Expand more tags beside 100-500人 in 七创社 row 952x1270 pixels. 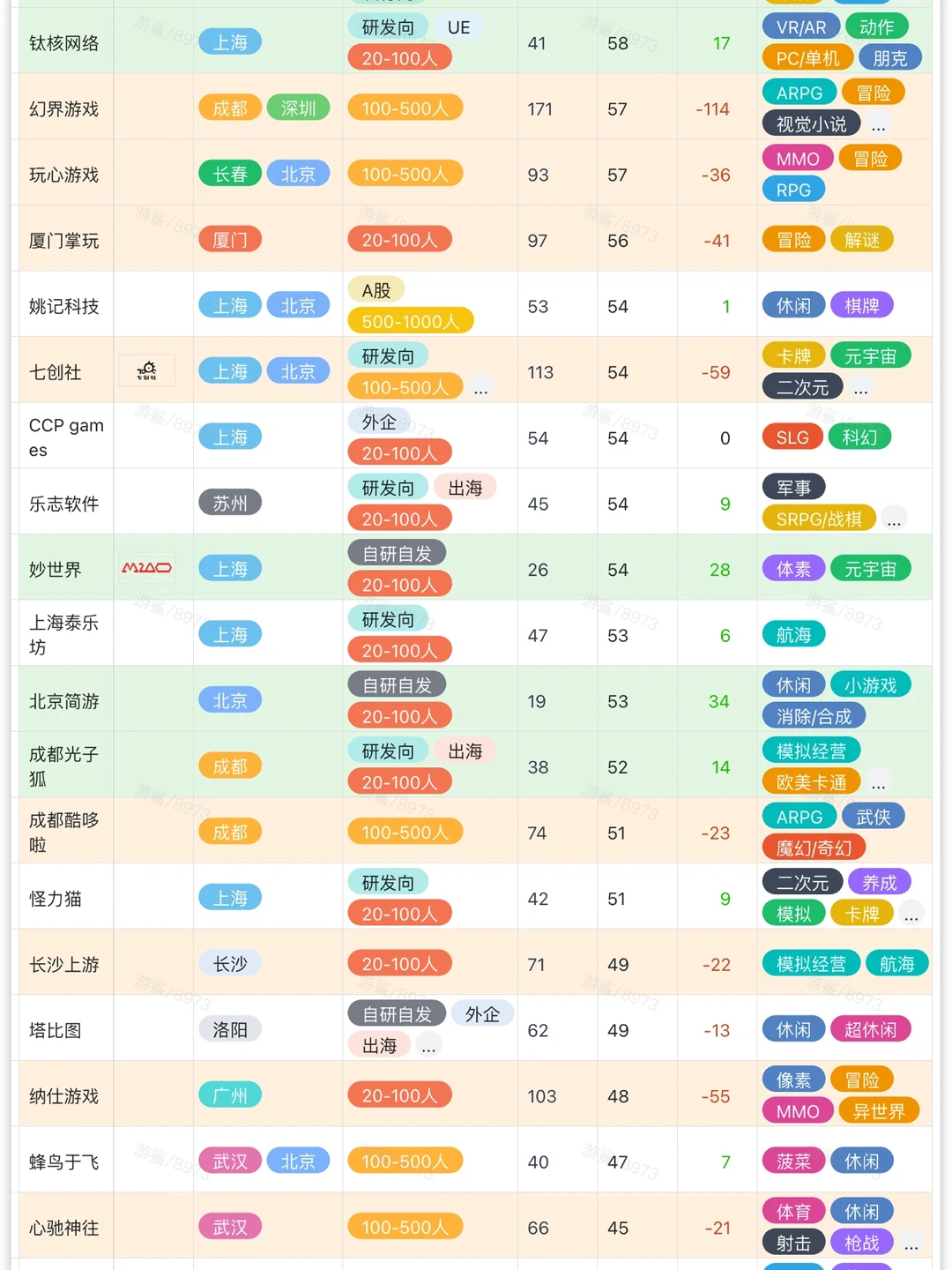point(480,388)
